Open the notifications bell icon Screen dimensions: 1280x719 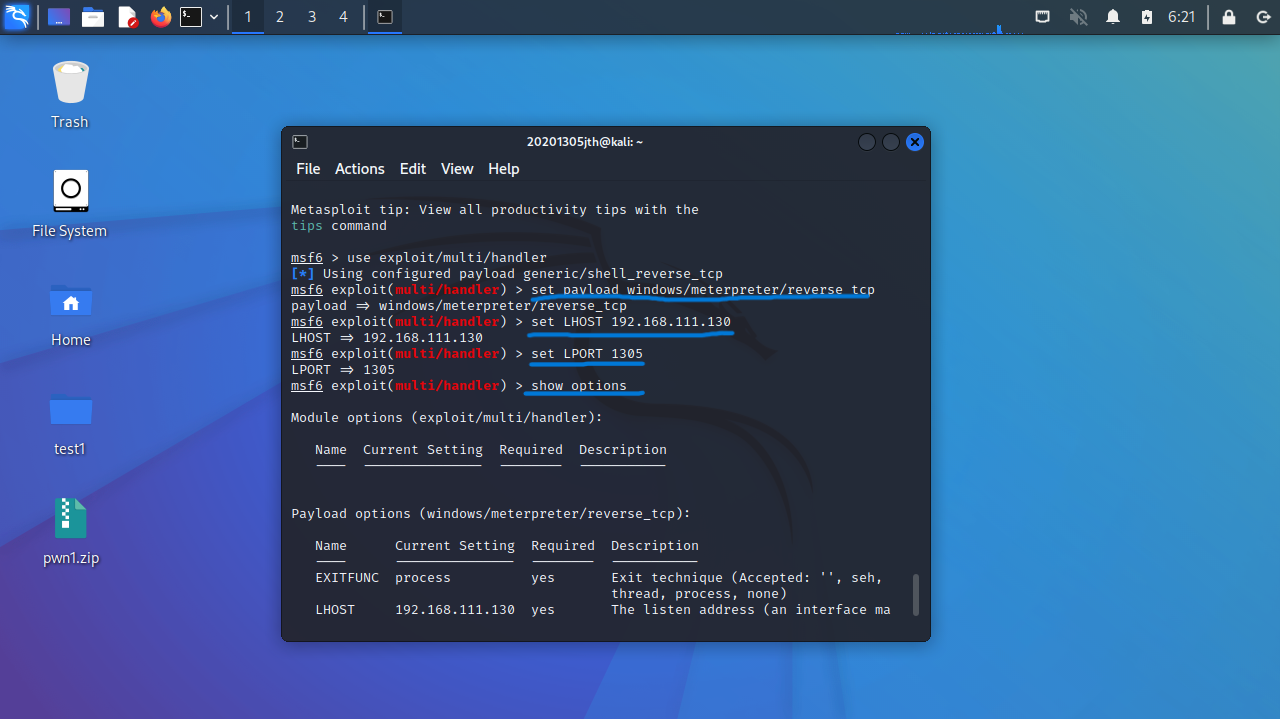click(1113, 17)
